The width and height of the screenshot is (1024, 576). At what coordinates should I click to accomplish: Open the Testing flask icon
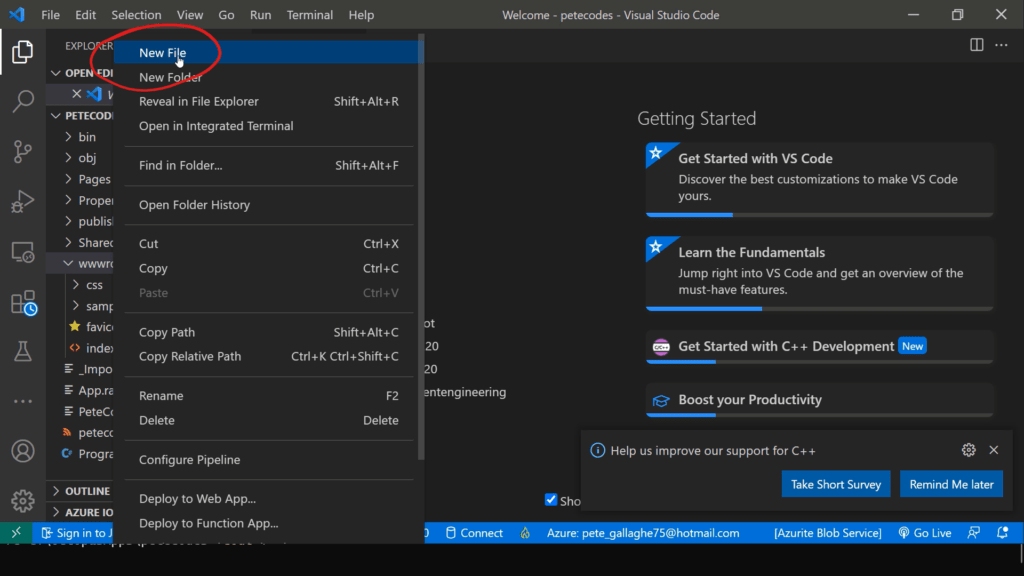click(22, 351)
